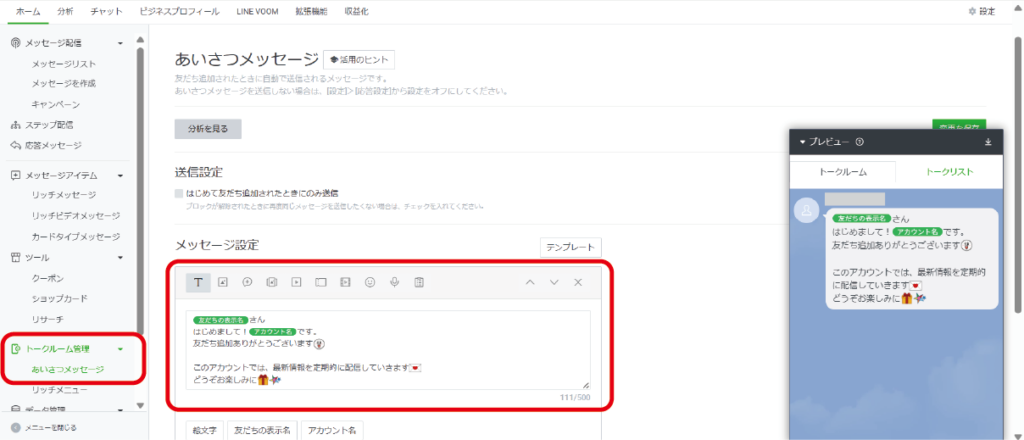This screenshot has width=1024, height=440.
Task: Click アカウント名 button below editor
Action: pyautogui.click(x=332, y=431)
